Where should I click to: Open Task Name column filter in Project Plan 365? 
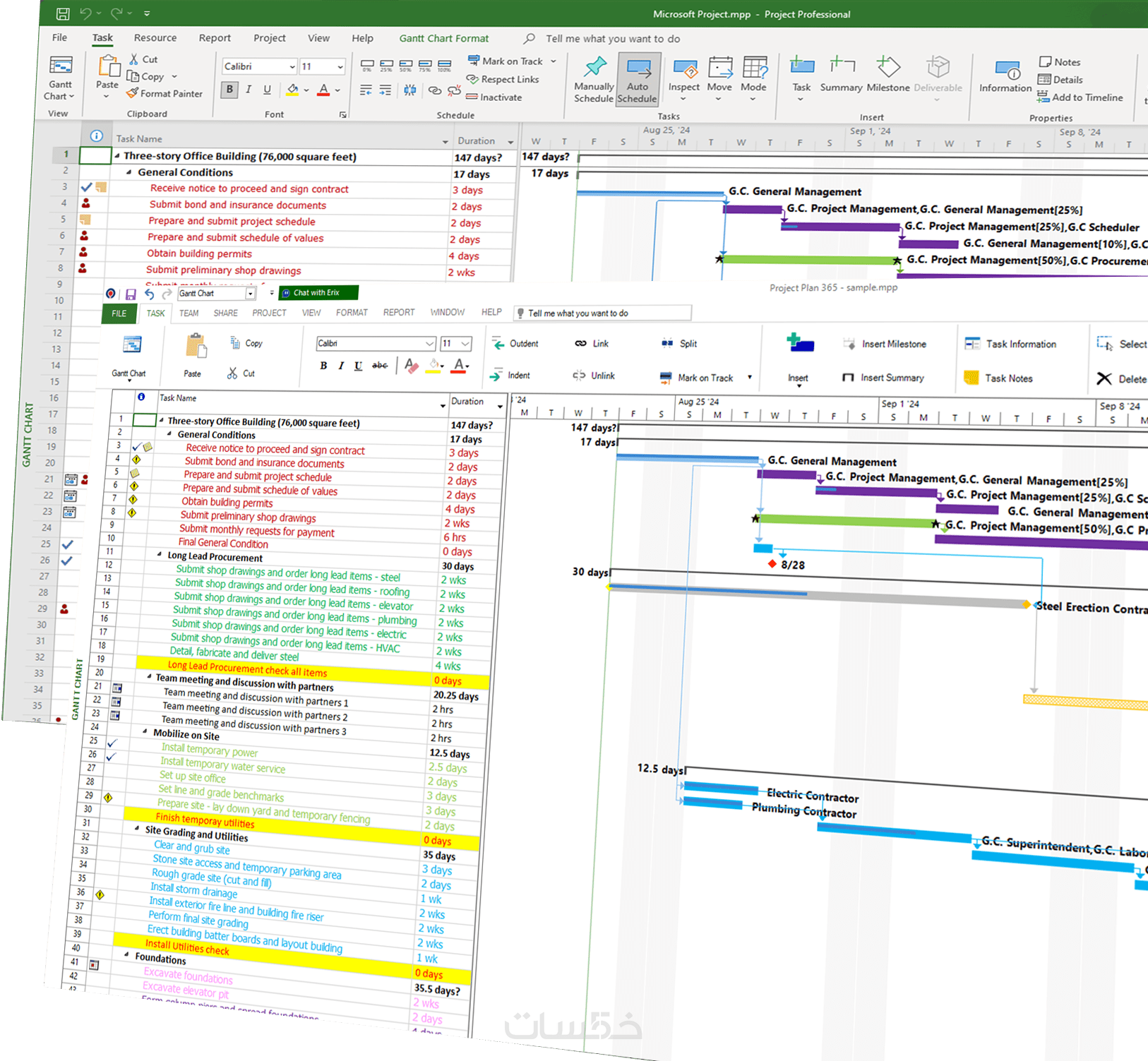443,405
